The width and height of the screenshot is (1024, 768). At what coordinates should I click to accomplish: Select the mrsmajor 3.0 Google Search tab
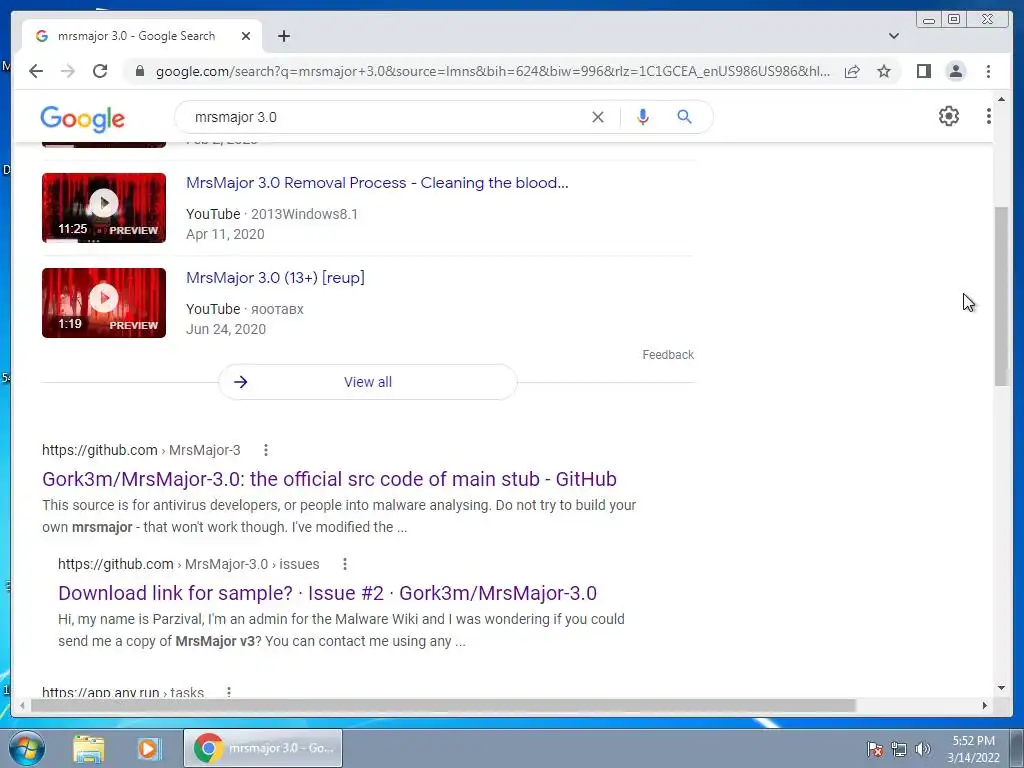coord(136,36)
